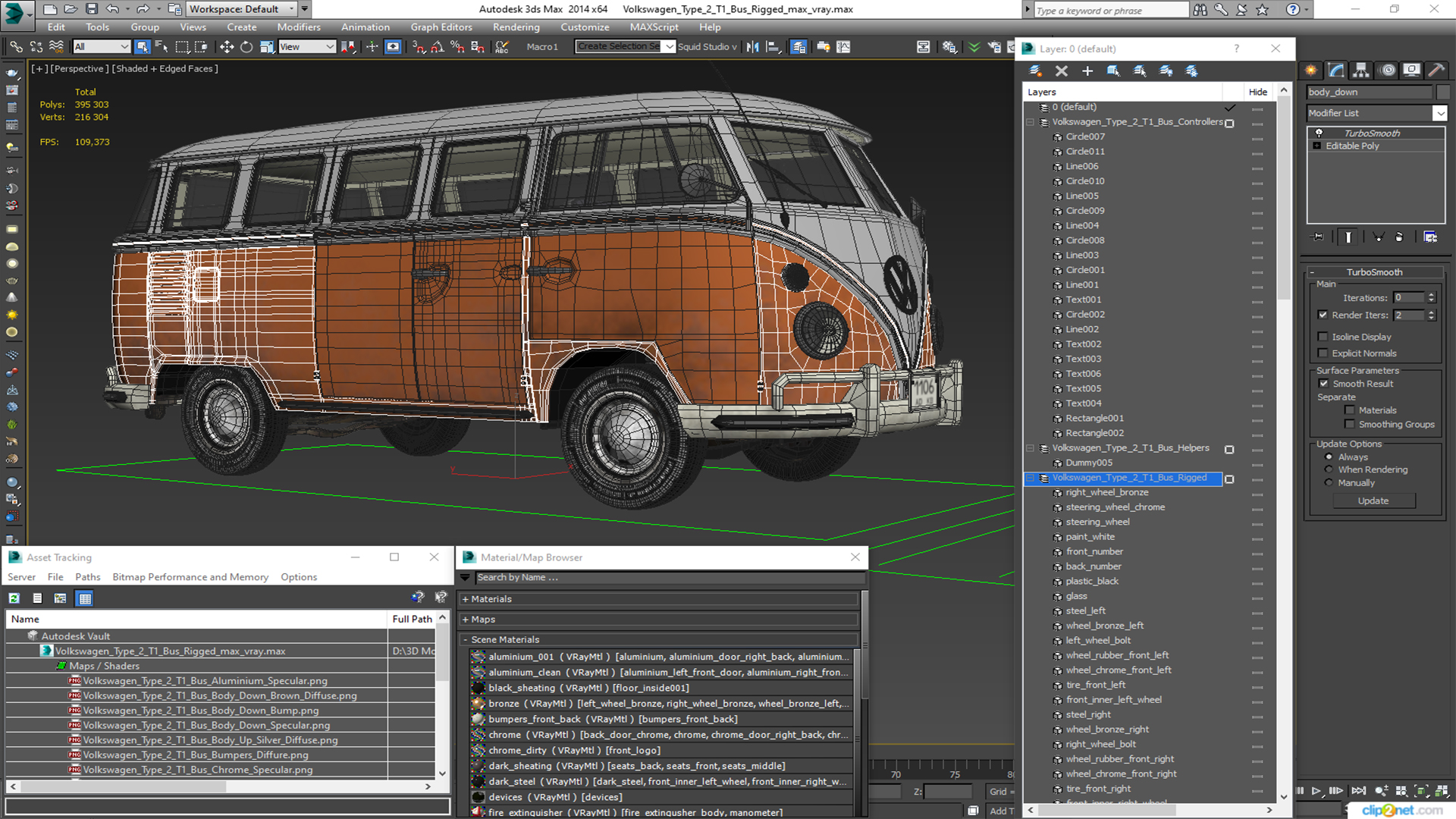Screen dimensions: 1456x819
Task: Select the bronze VRayMtl material row
Action: (660, 704)
